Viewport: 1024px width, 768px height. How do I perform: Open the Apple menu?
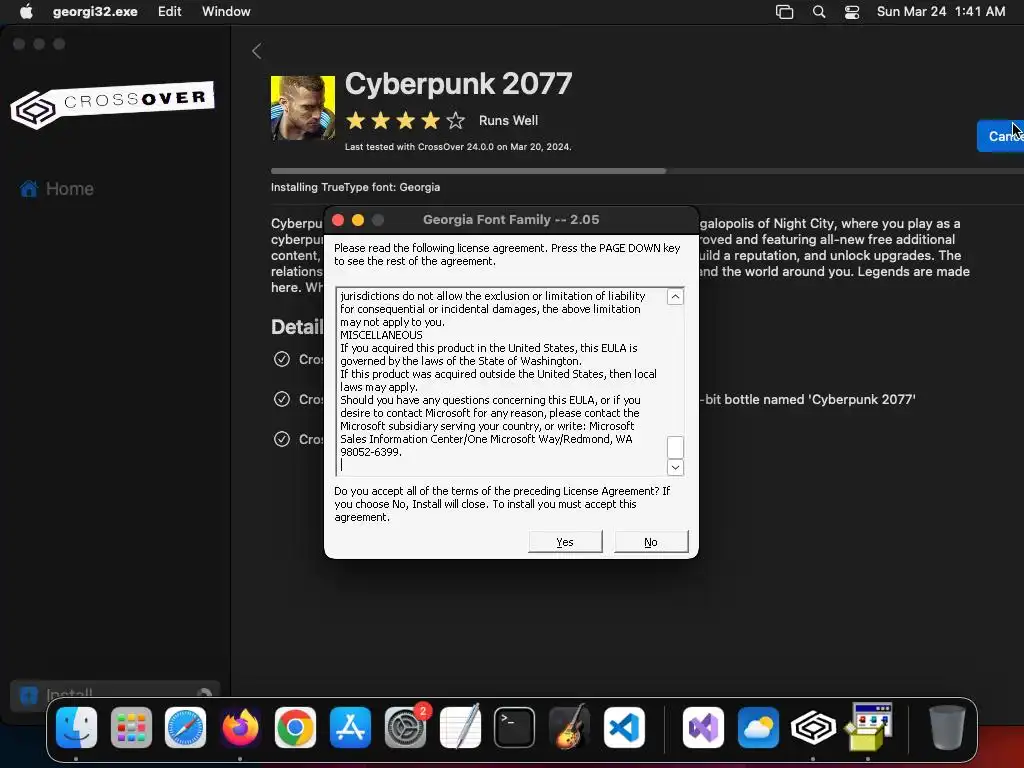[26, 11]
